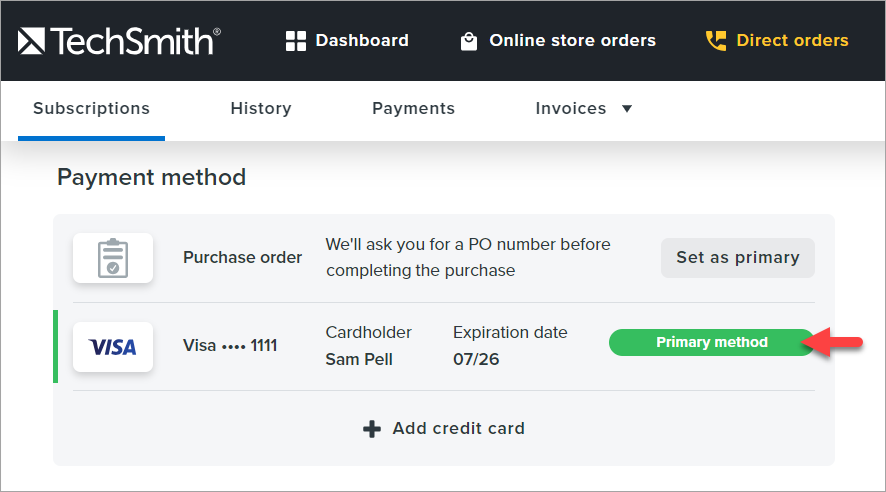Viewport: 886px width, 492px height.
Task: Select the Purchase order label
Action: pyautogui.click(x=242, y=258)
